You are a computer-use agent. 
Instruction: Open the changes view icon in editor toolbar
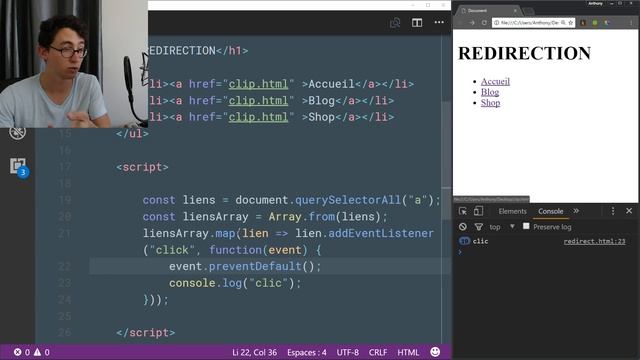click(x=395, y=23)
